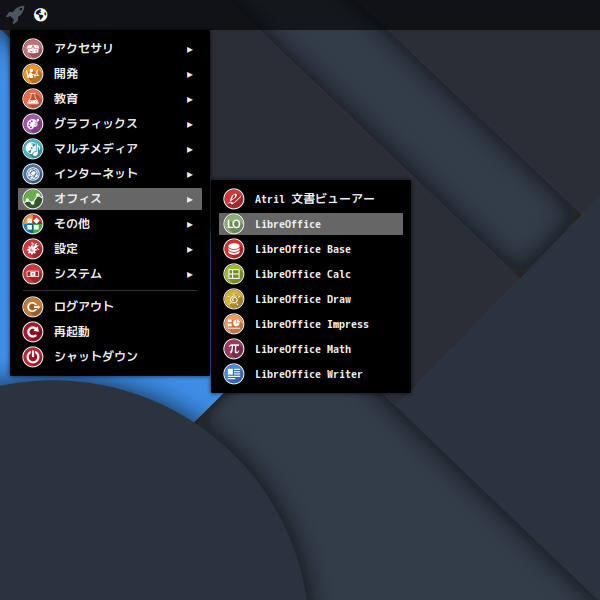Launch LibreOffice Base
The image size is (600, 600).
pos(311,249)
